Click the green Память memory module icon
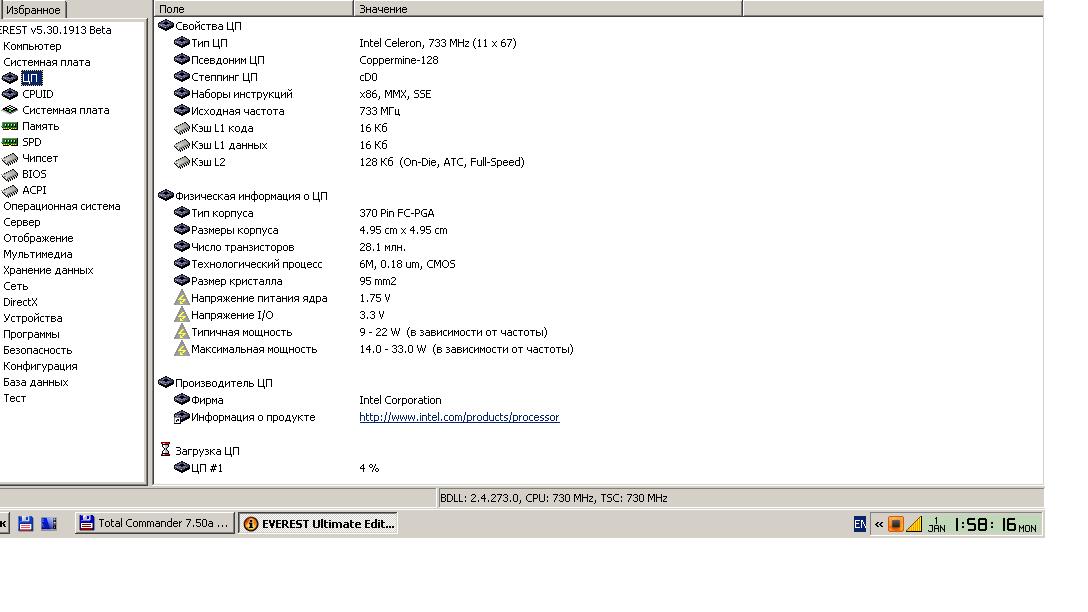The width and height of the screenshot is (1088, 612). coord(10,126)
